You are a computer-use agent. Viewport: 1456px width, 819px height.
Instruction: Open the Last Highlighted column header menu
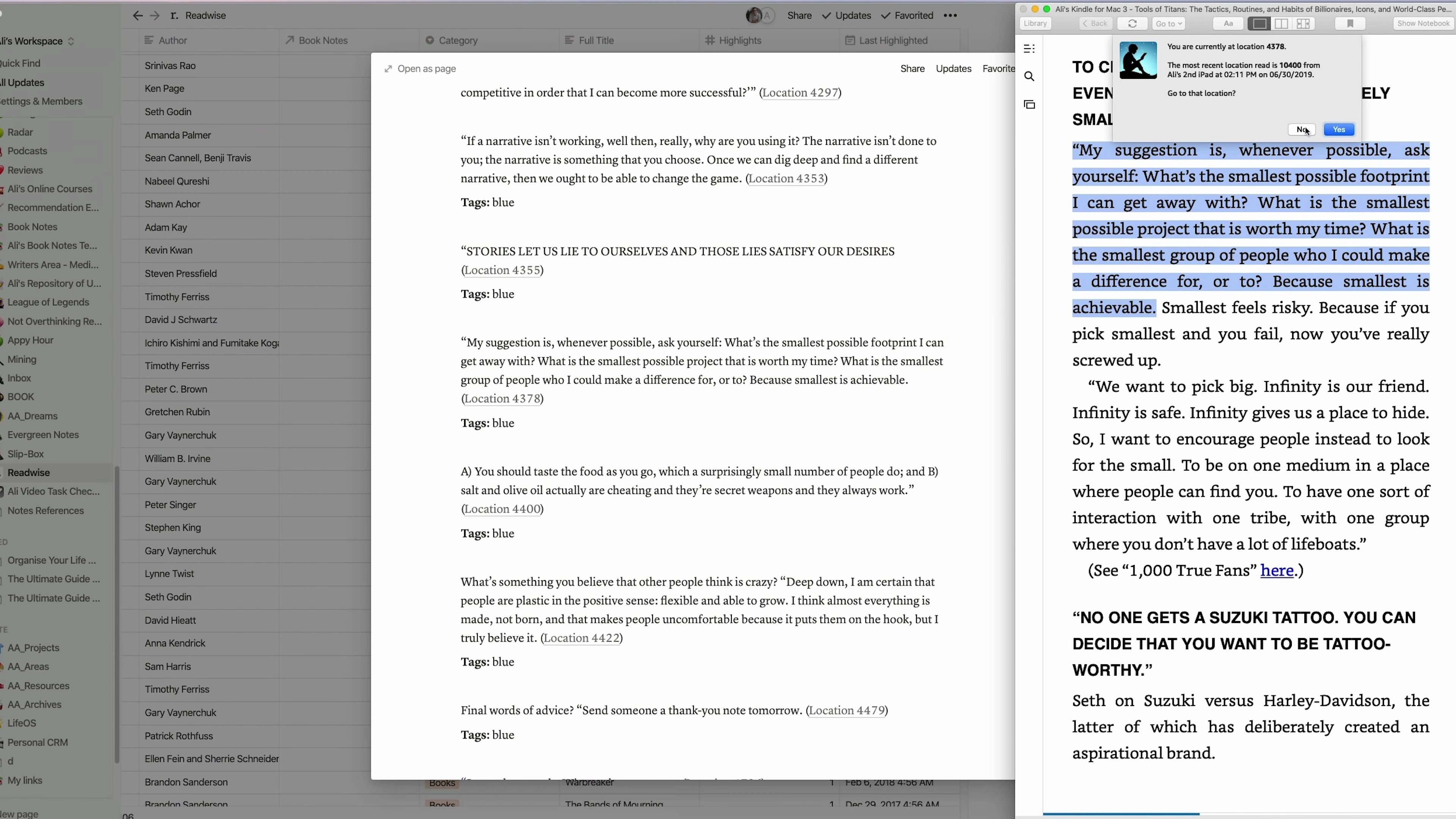(x=900, y=40)
